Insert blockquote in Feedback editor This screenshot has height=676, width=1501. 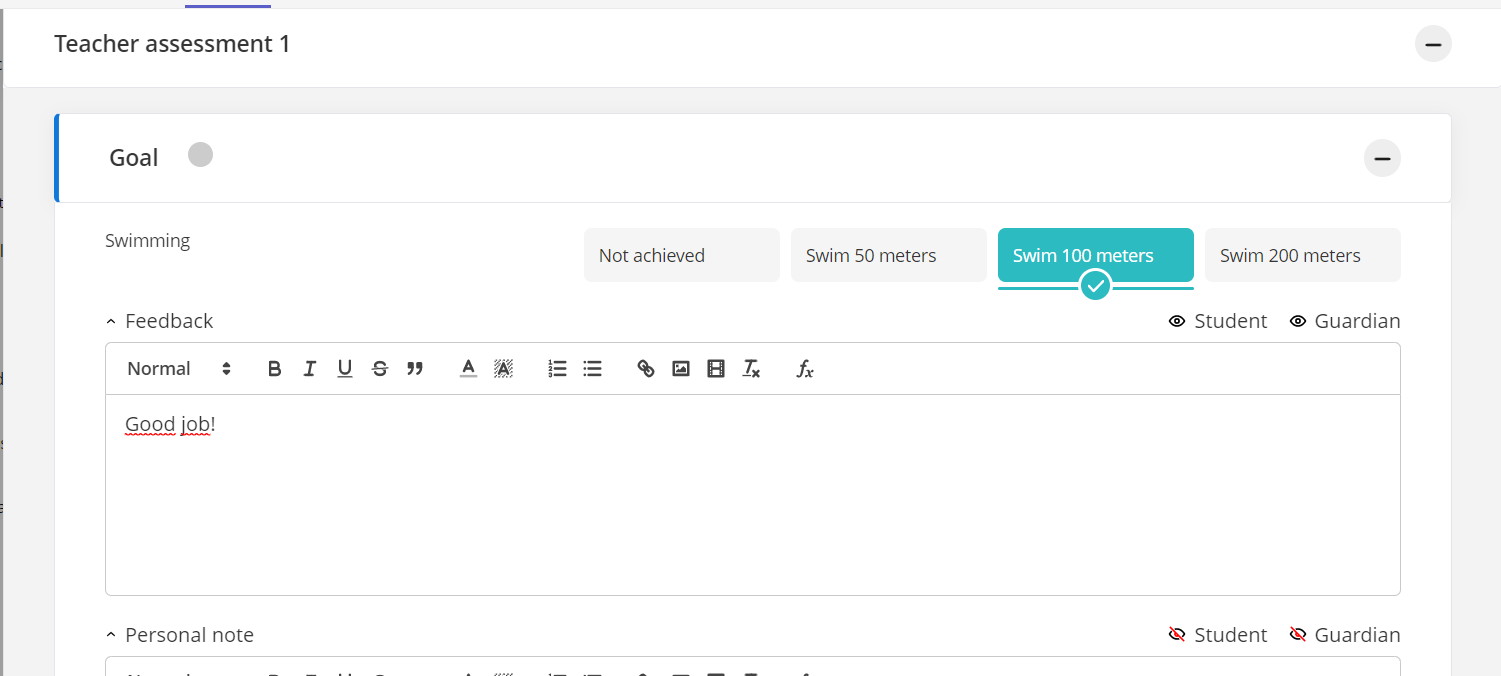click(415, 369)
